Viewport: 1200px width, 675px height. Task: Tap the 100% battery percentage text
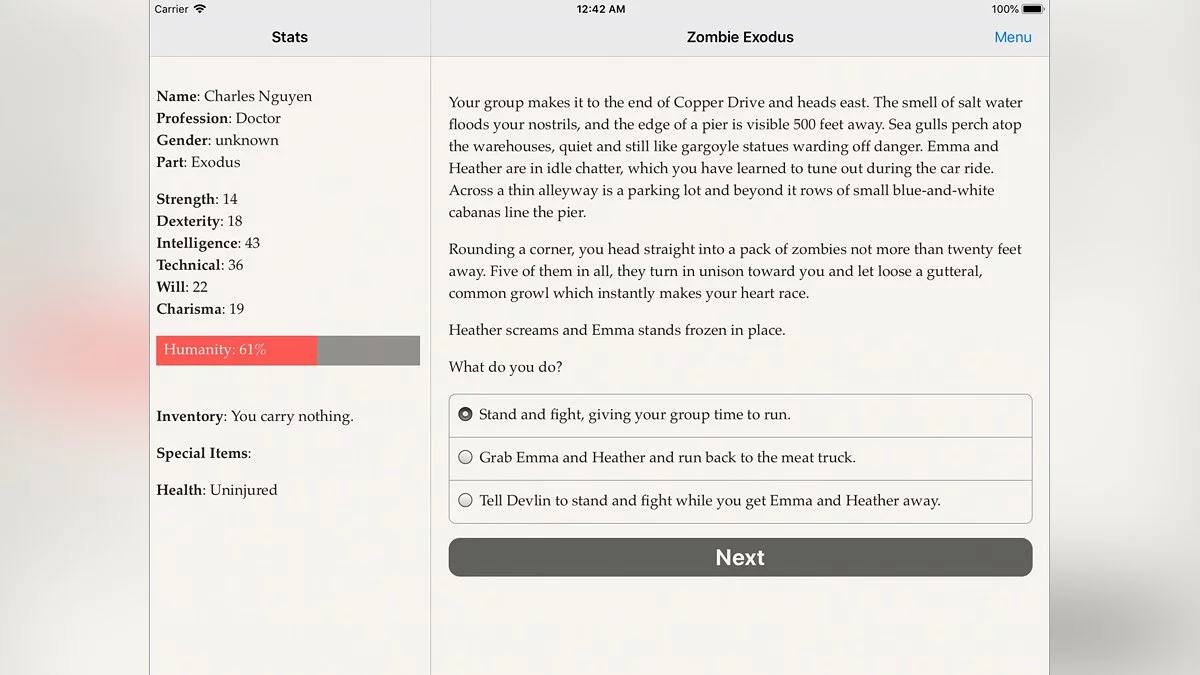point(1005,9)
